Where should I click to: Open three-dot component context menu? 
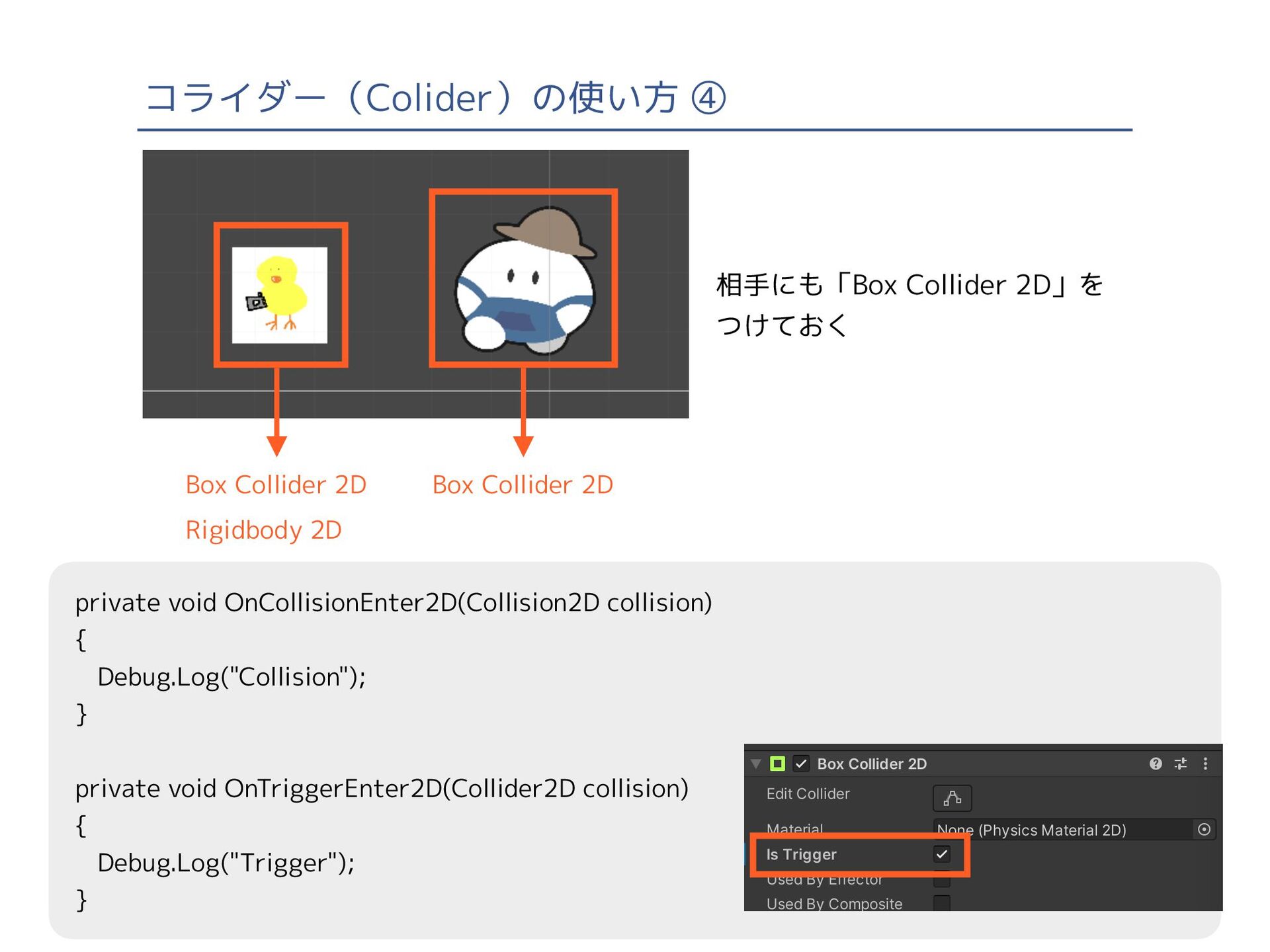[1205, 764]
